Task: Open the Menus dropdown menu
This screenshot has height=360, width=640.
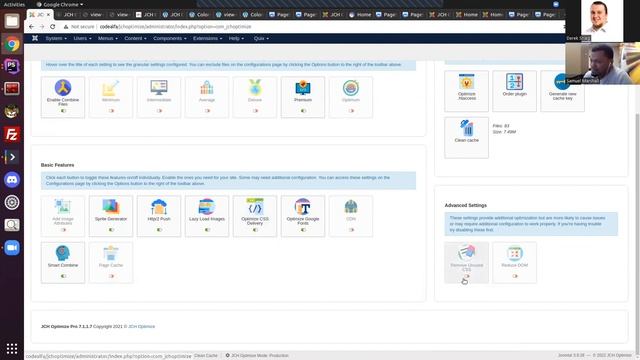Action: click(107, 38)
